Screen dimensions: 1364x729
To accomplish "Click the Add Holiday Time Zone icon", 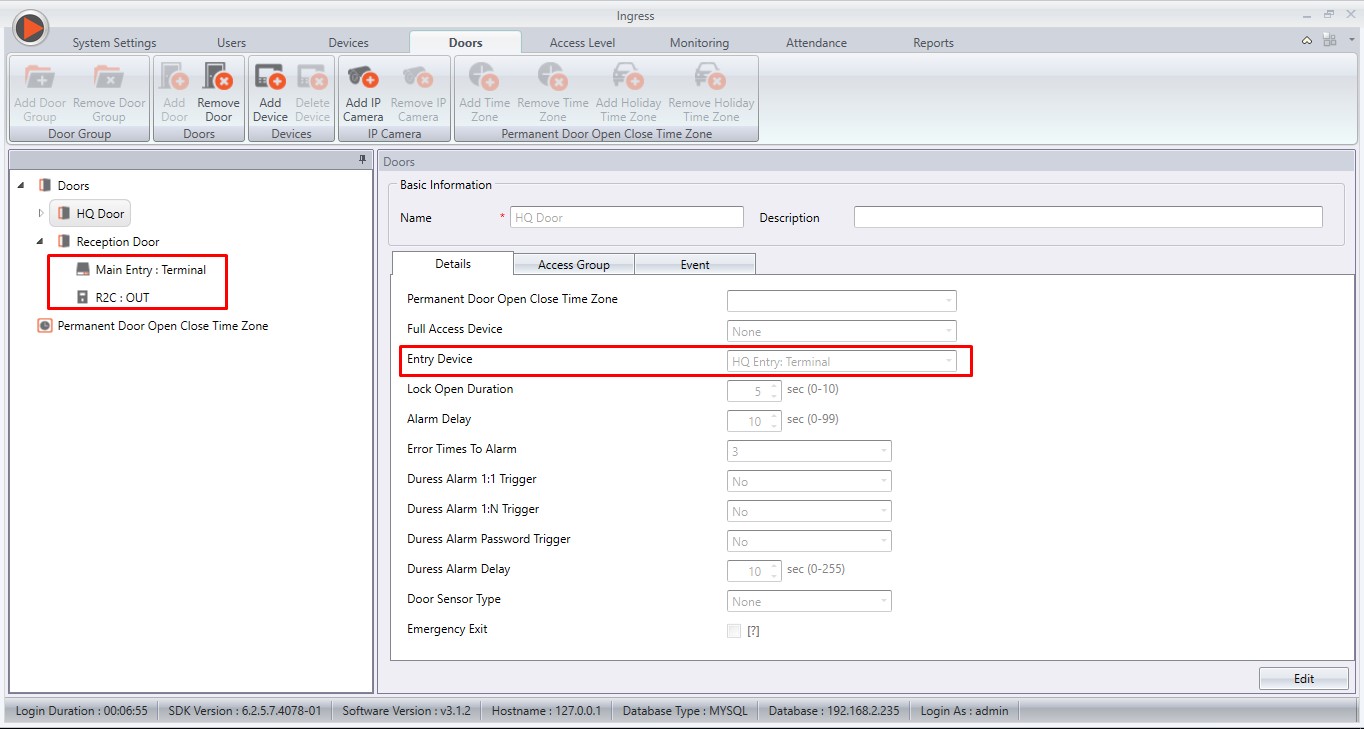I will pyautogui.click(x=628, y=77).
